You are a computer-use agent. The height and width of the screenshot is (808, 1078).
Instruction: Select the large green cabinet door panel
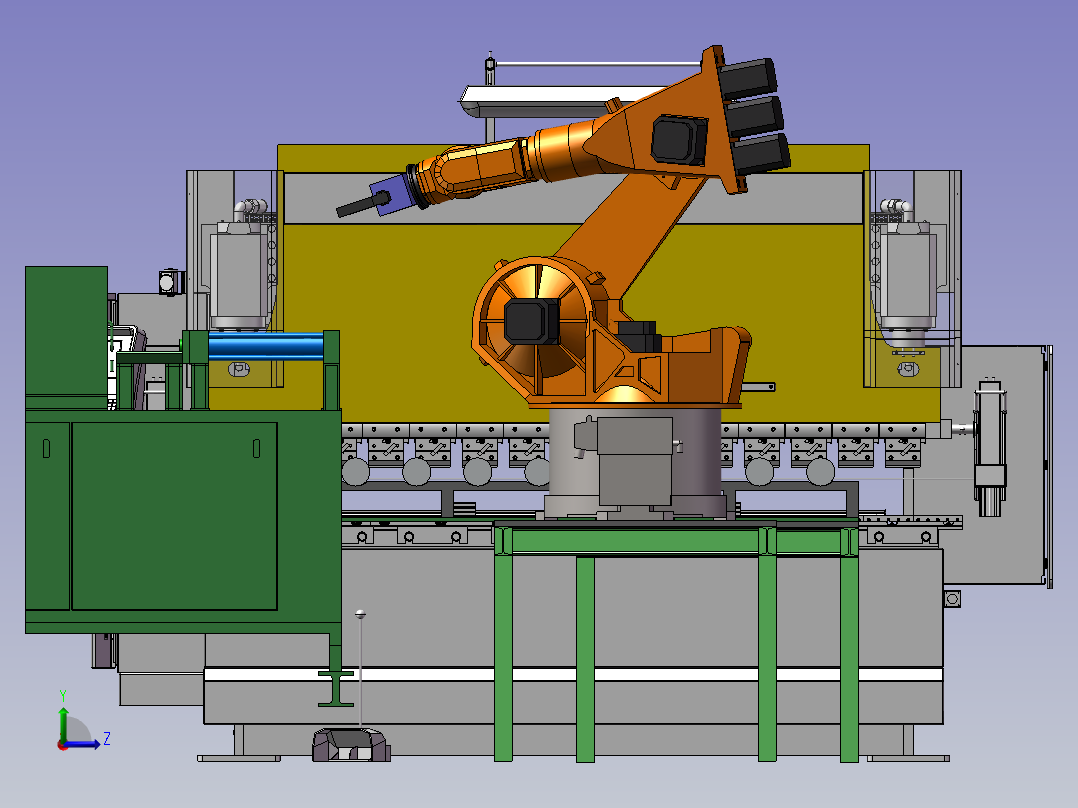(x=174, y=516)
